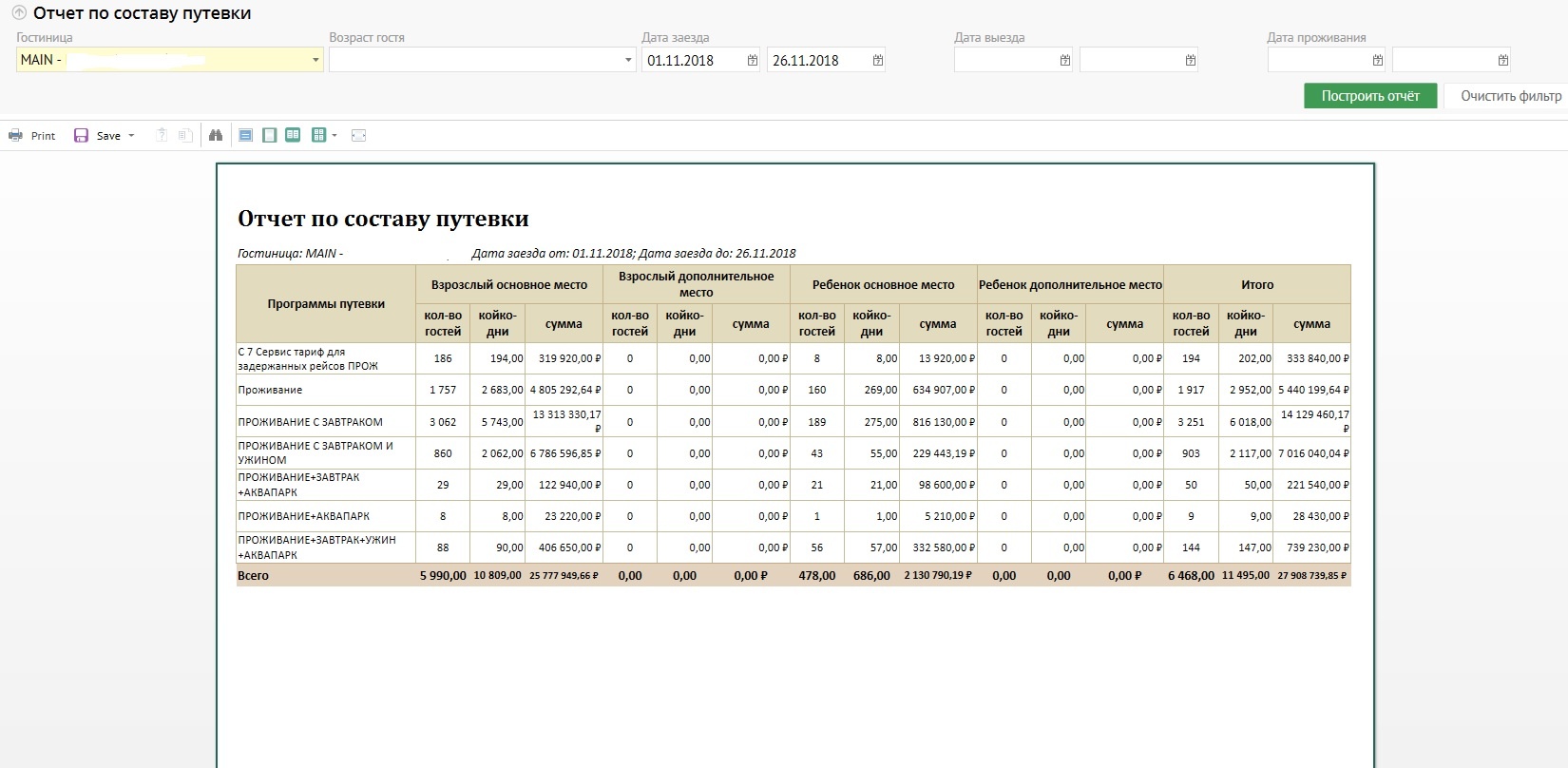Screen dimensions: 1568x768
Task: Click the first Дата проживания input field
Action: (1317, 61)
